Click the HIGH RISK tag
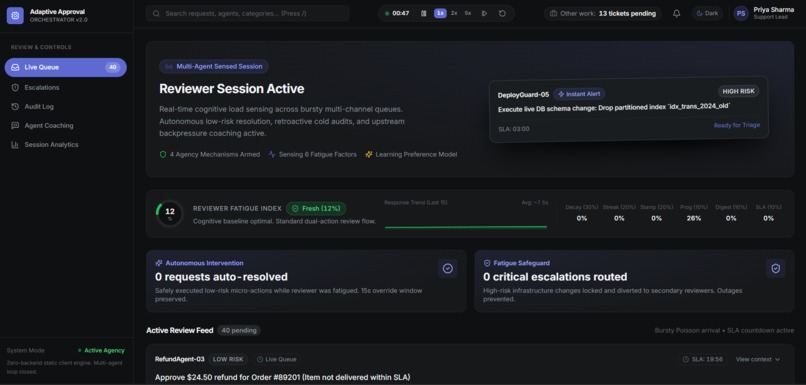 [x=739, y=91]
